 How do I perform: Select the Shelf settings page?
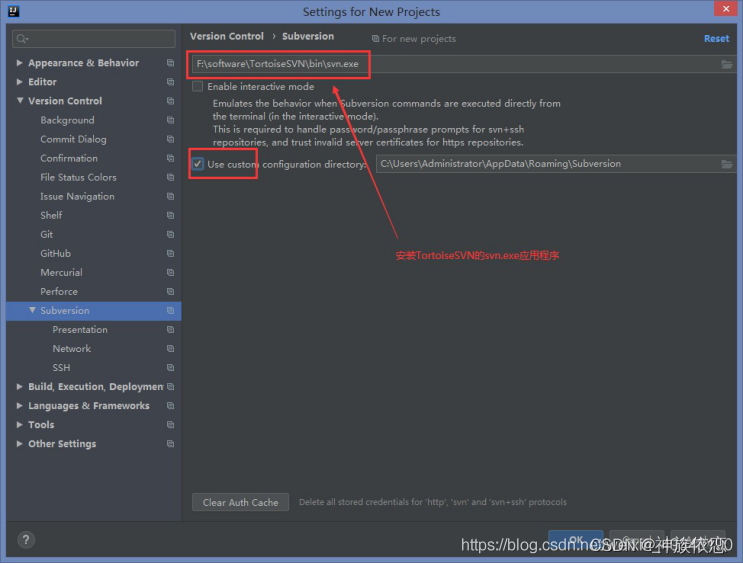[x=51, y=215]
